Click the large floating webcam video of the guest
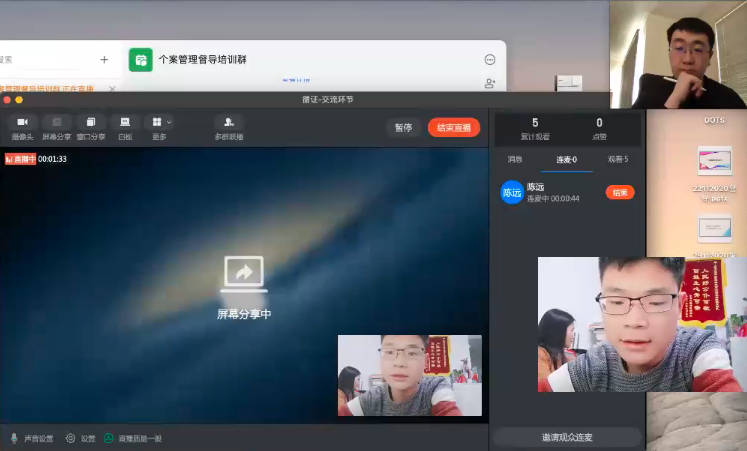The image size is (747, 451). (642, 324)
